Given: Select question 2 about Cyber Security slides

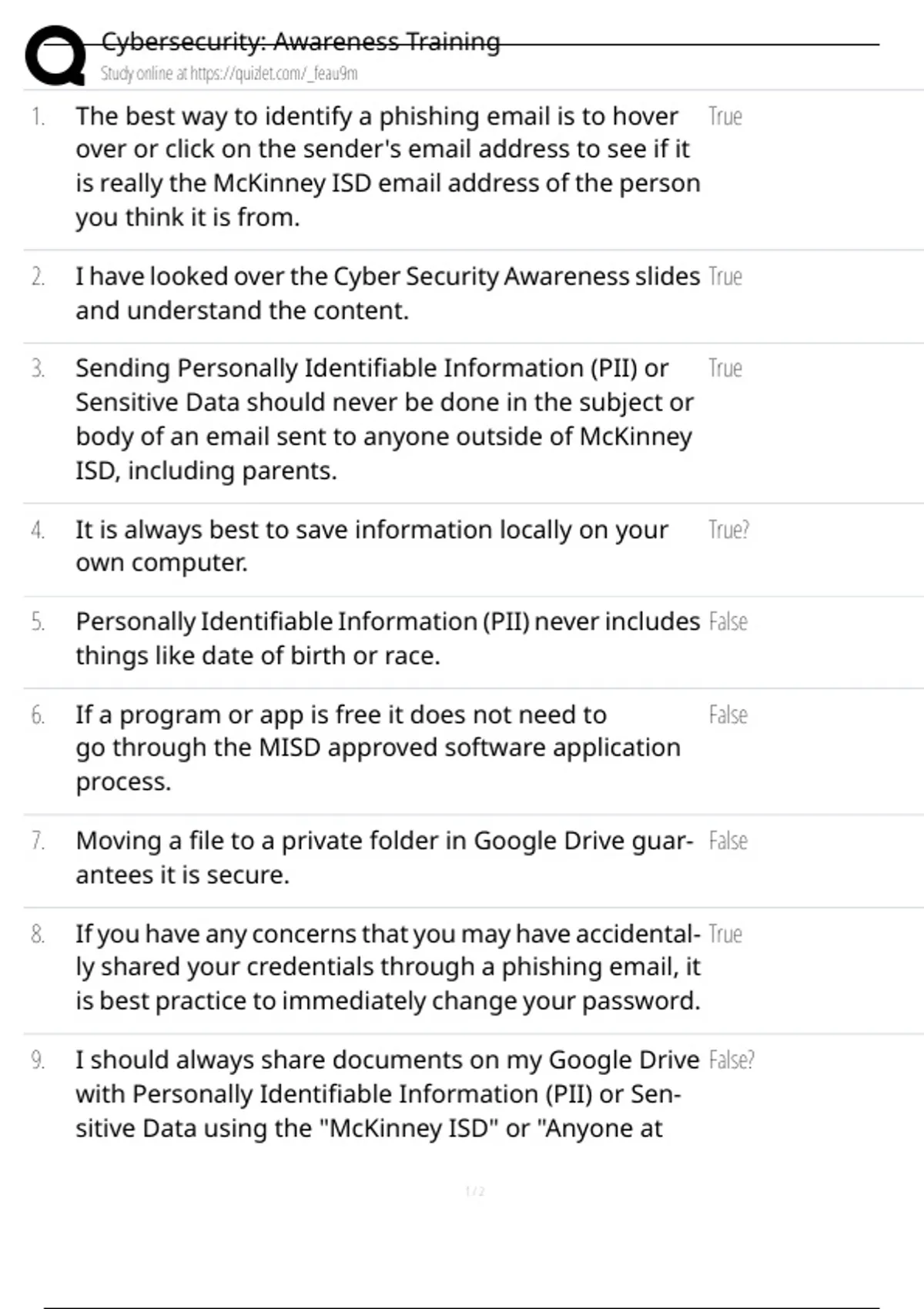Looking at the screenshot, I should coord(387,293).
